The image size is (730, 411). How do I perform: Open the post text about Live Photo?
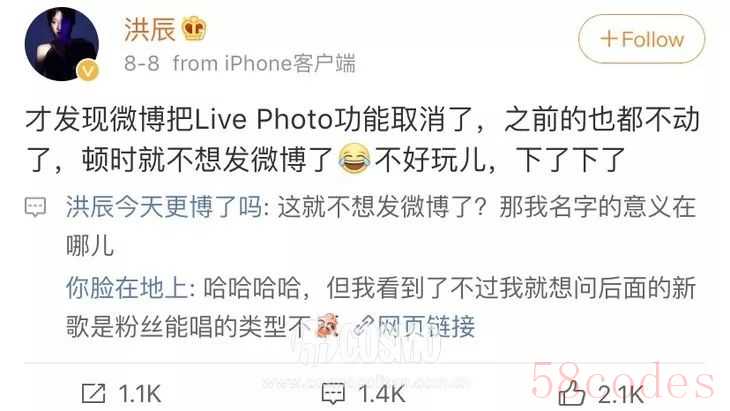tap(362, 139)
